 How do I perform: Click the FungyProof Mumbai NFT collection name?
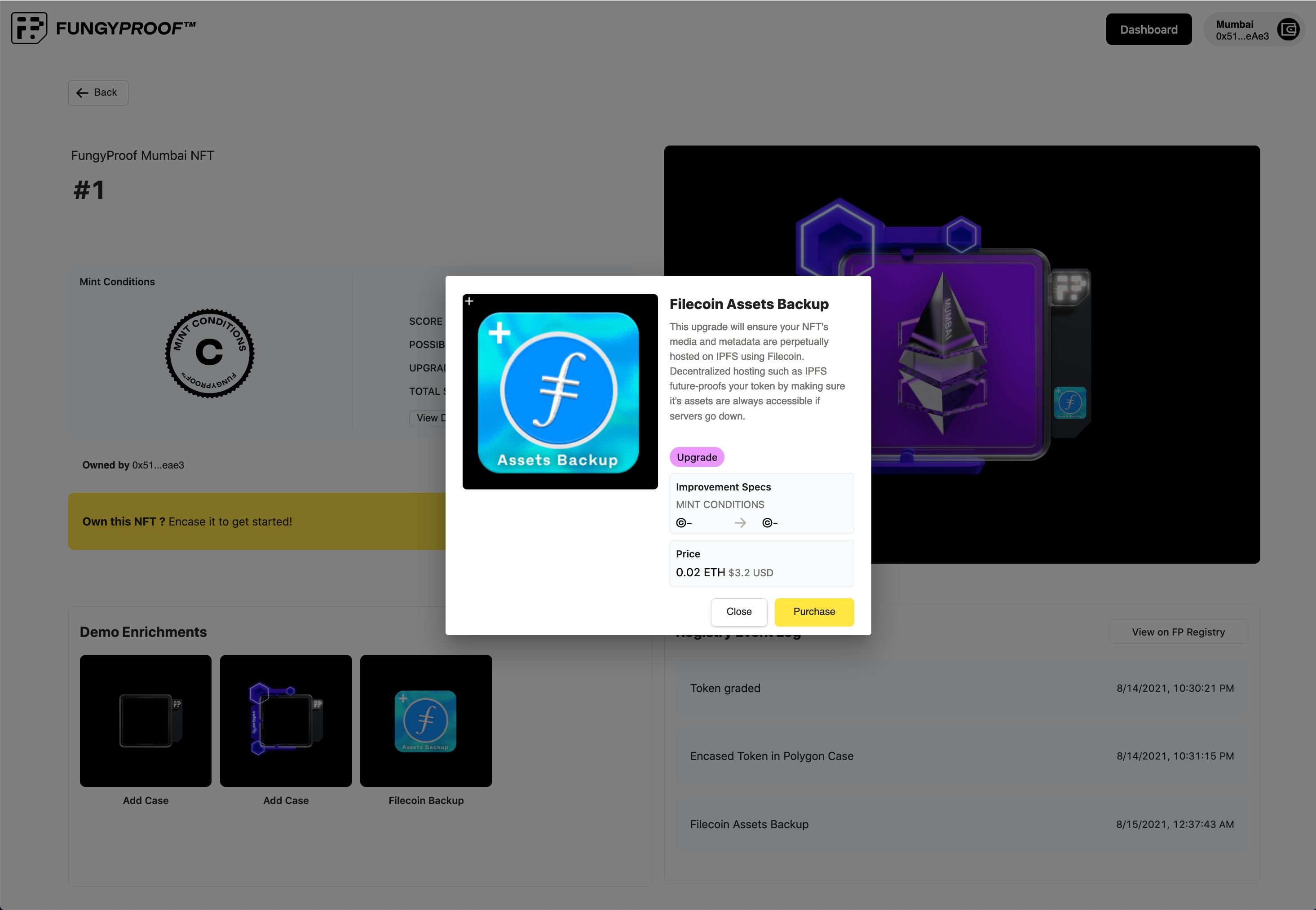coord(142,156)
